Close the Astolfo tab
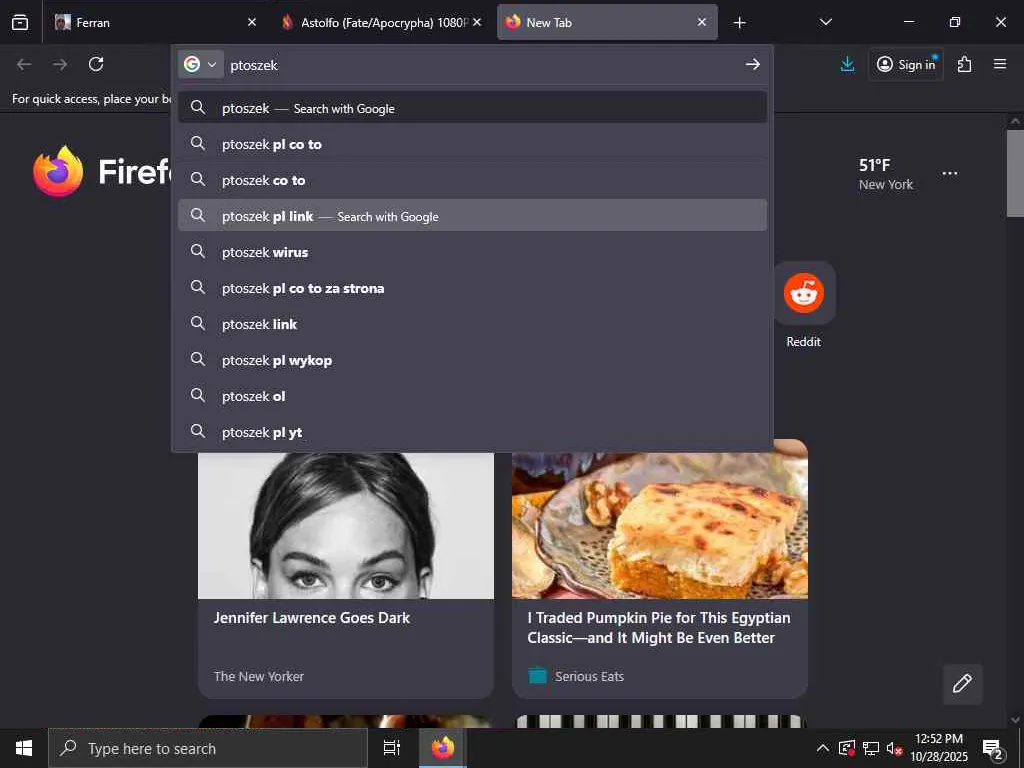This screenshot has height=768, width=1024. click(477, 22)
